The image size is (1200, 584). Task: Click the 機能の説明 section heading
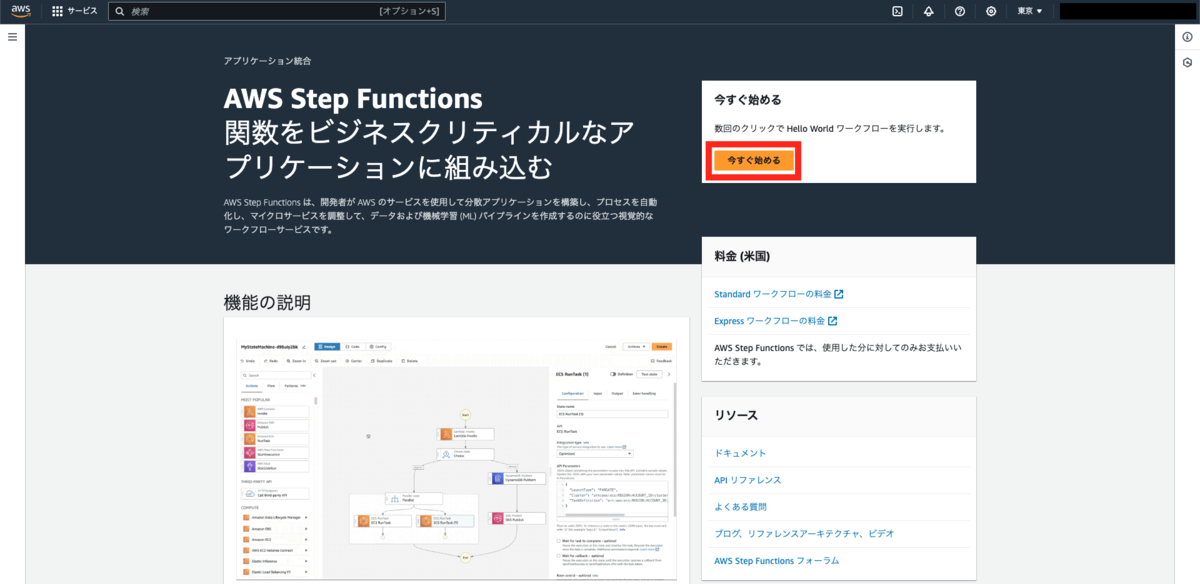pyautogui.click(x=267, y=301)
